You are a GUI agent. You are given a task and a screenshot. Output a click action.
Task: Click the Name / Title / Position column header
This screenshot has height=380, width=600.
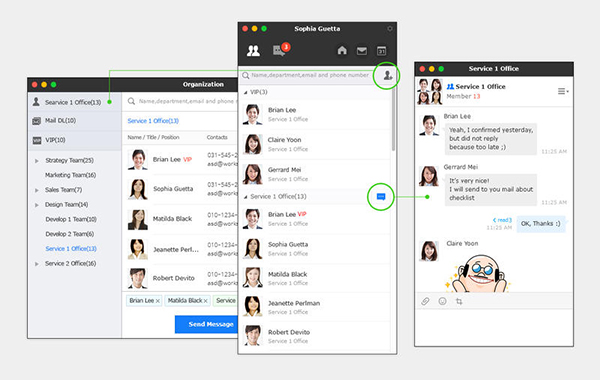pyautogui.click(x=153, y=137)
